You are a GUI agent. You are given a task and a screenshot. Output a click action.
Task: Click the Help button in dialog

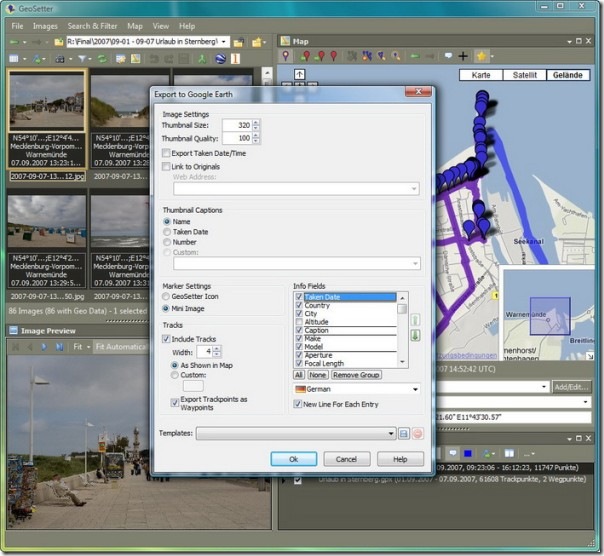point(400,459)
